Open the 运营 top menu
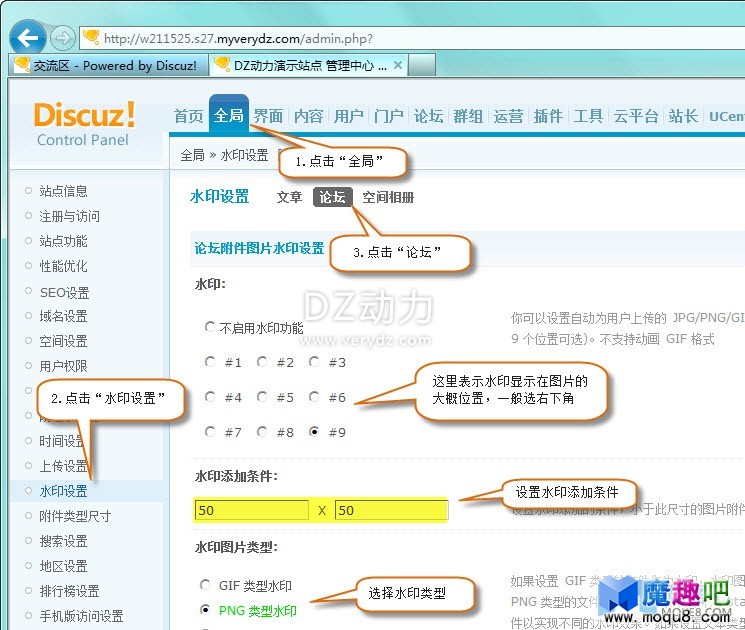 tap(508, 115)
